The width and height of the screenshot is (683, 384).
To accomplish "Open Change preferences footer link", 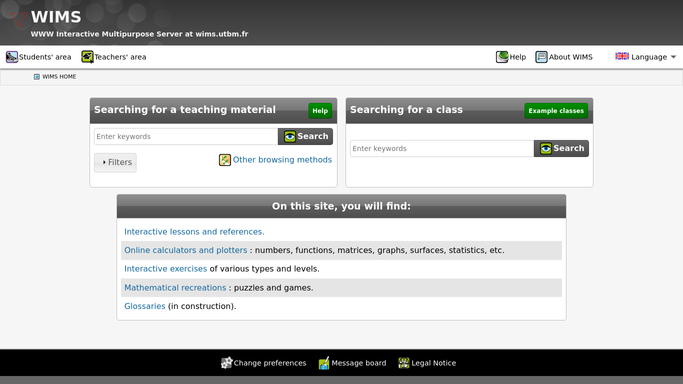I will tap(270, 363).
